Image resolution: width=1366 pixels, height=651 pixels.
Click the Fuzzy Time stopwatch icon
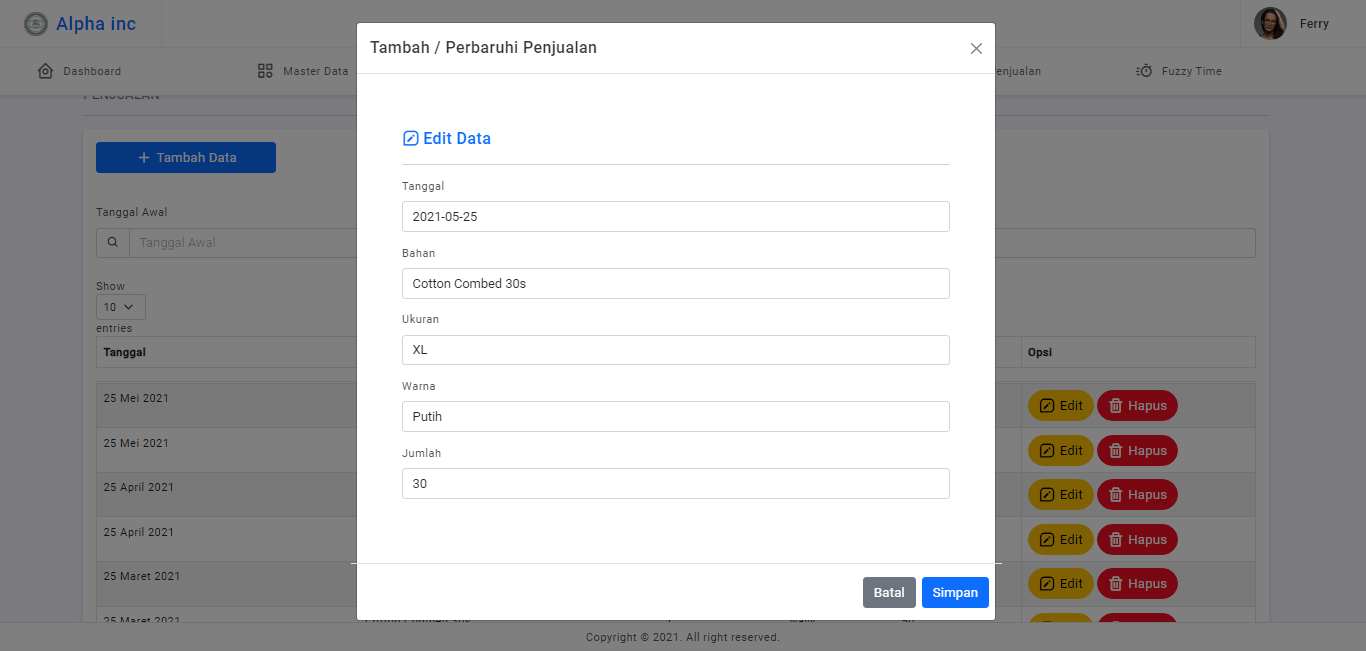point(1144,71)
